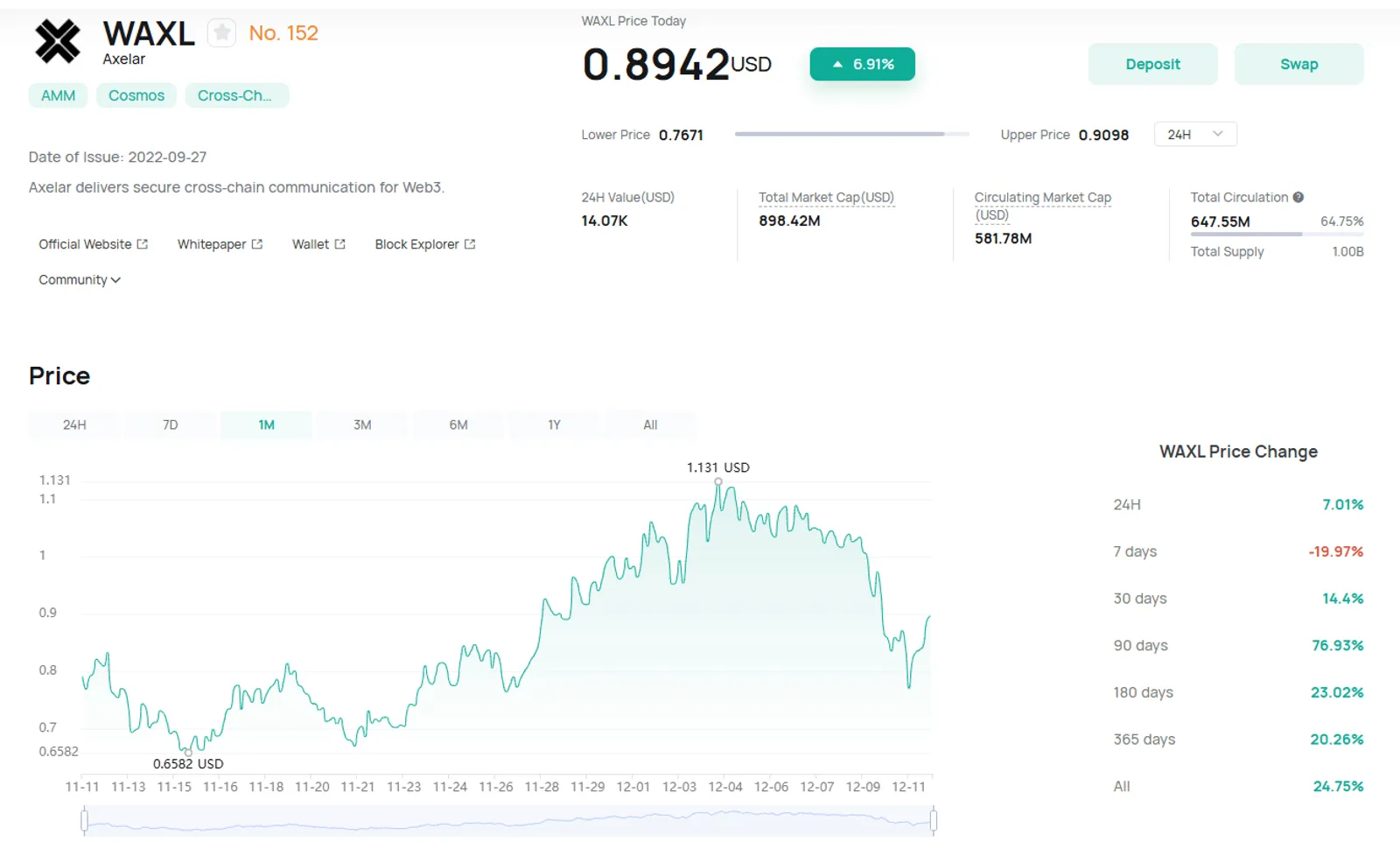Click the Total Circulation info question icon
The image size is (1400, 842).
(1298, 197)
